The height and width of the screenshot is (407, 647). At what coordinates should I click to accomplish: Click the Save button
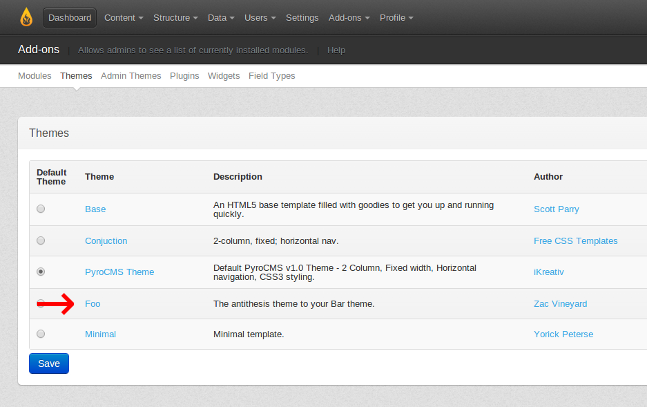49,364
